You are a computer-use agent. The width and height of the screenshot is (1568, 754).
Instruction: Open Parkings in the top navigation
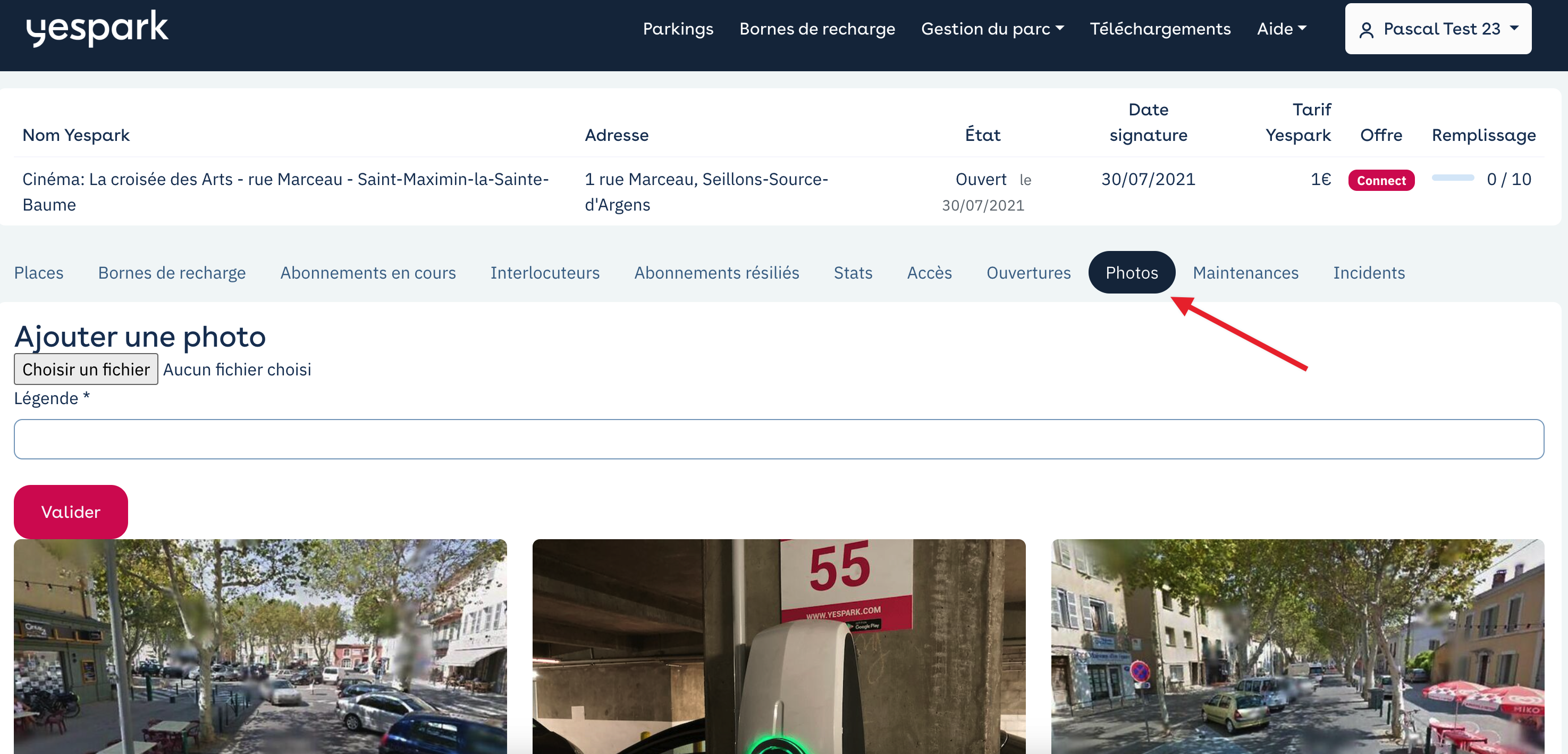point(678,29)
